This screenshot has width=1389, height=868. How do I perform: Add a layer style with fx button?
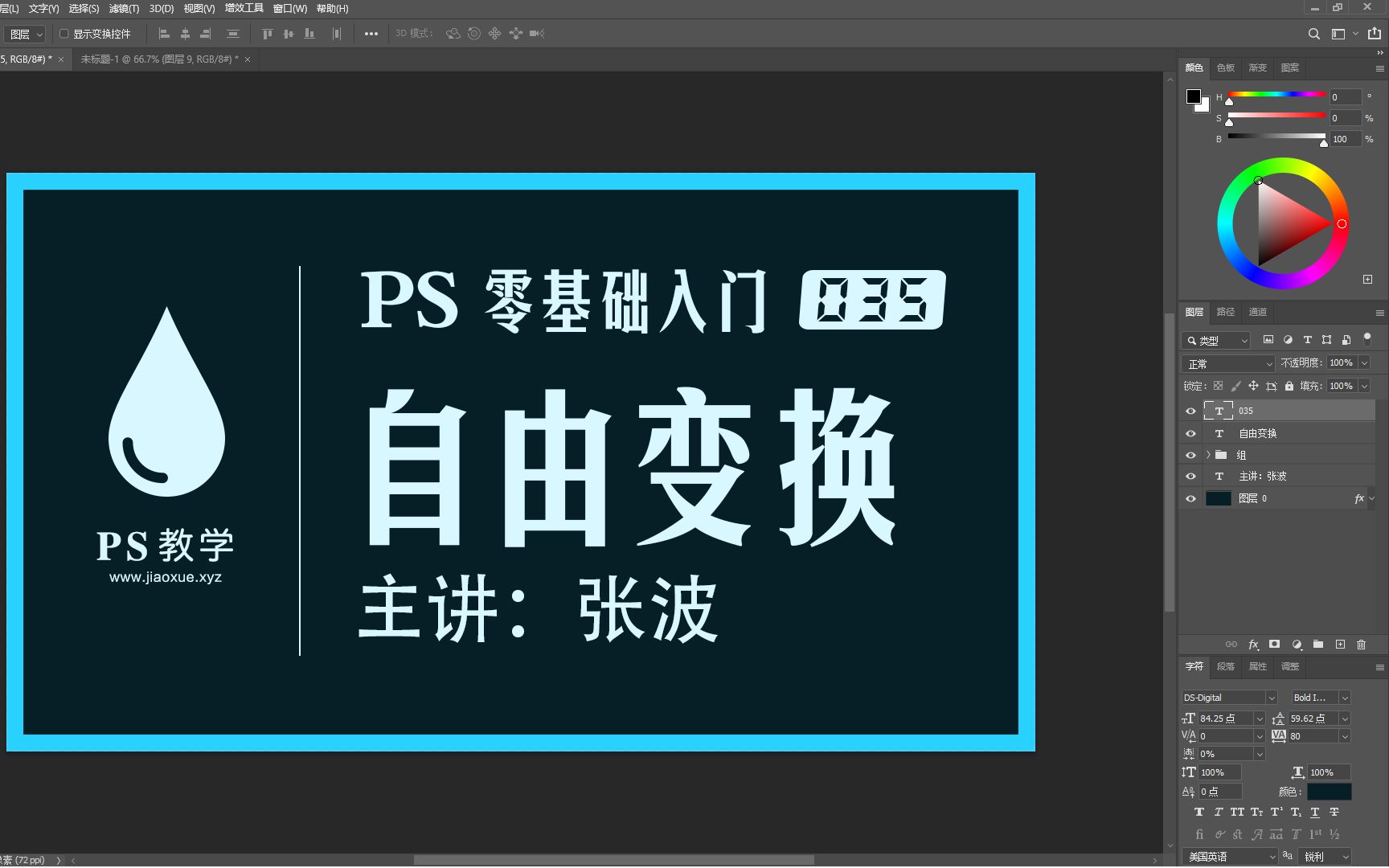[x=1253, y=645]
